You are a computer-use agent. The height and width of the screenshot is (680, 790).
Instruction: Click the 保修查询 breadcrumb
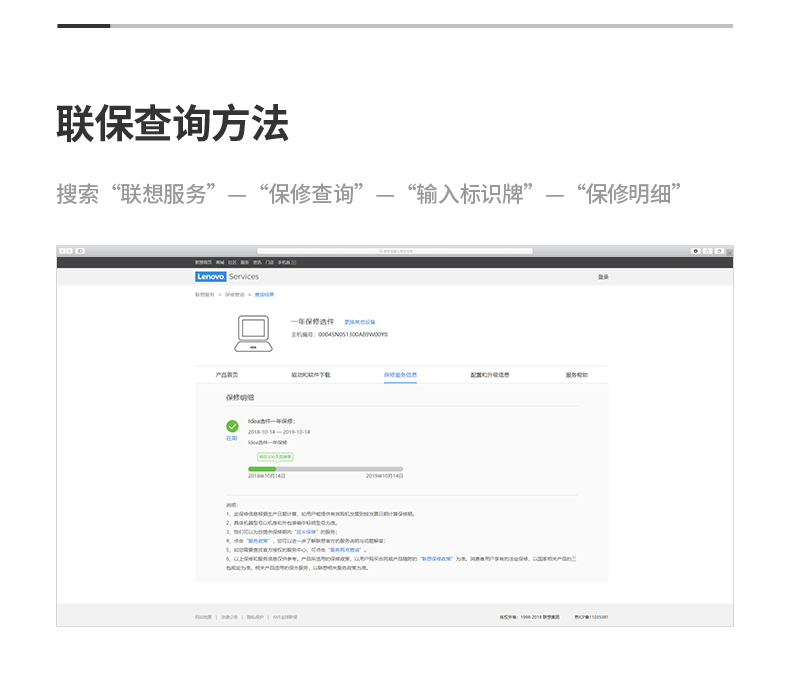click(x=234, y=295)
